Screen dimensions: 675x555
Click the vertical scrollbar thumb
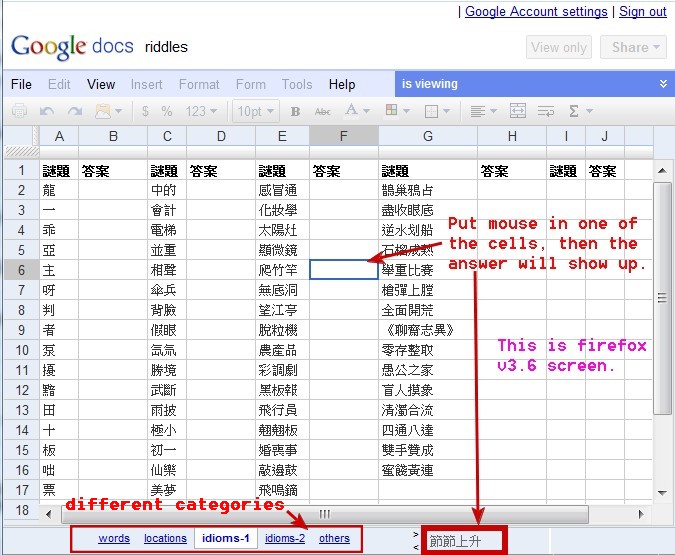tap(663, 298)
